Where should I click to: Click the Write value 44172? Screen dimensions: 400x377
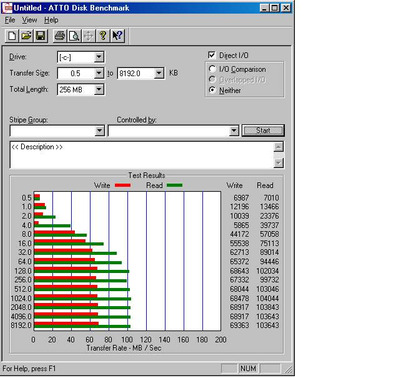(239, 234)
